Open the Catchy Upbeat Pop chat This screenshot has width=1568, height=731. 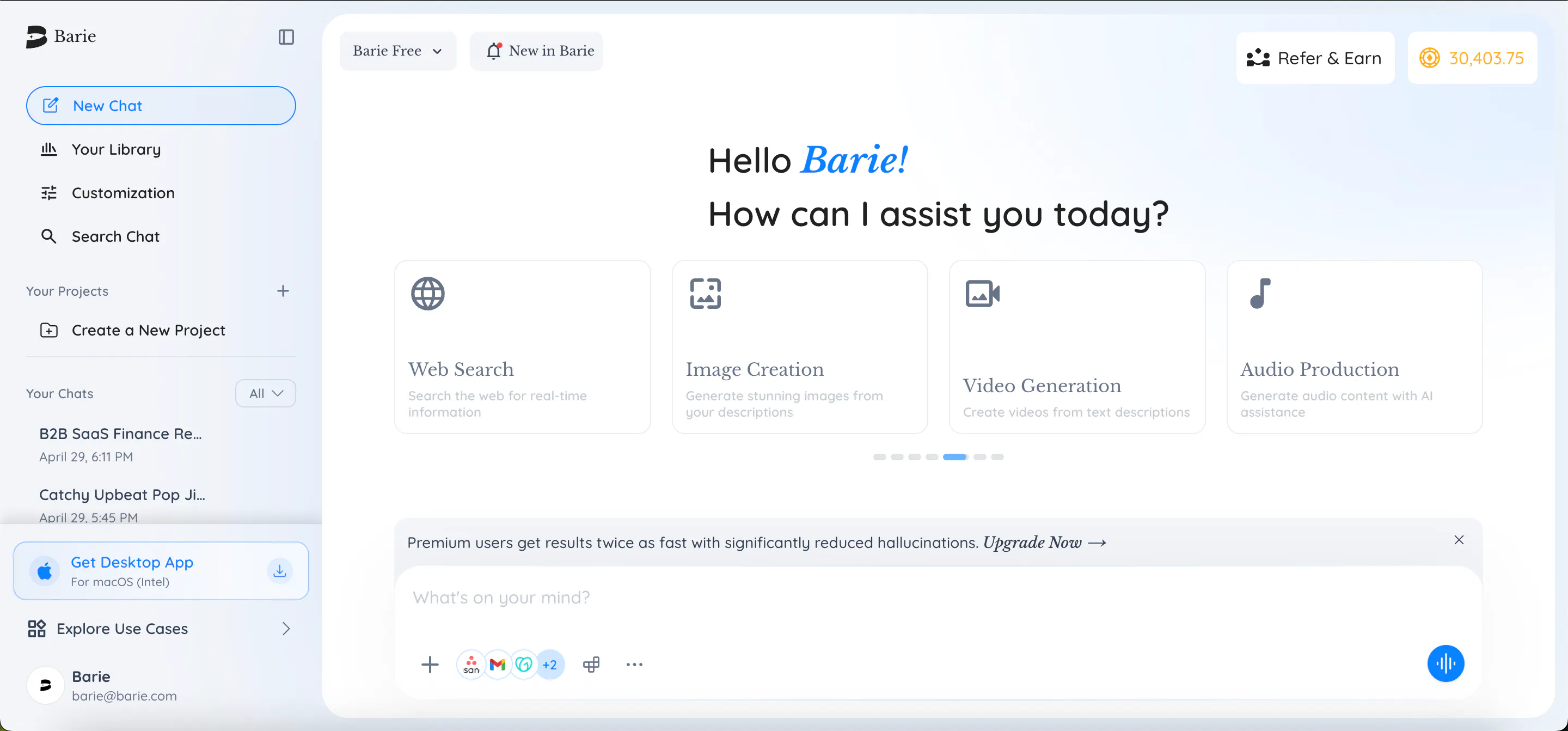tap(122, 505)
